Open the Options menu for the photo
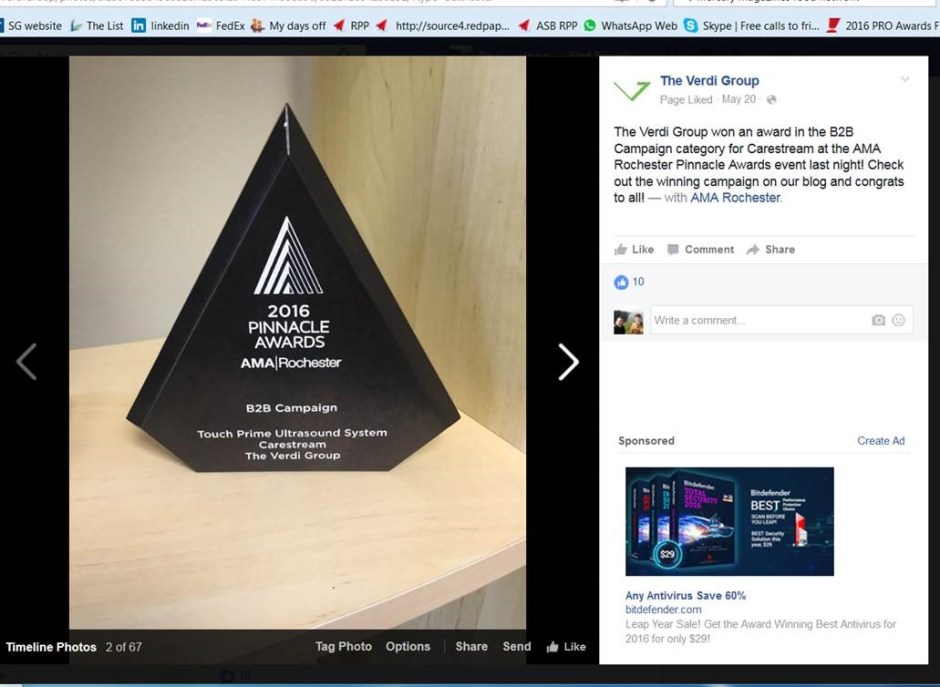Screen dimensions: 940x687 [408, 647]
